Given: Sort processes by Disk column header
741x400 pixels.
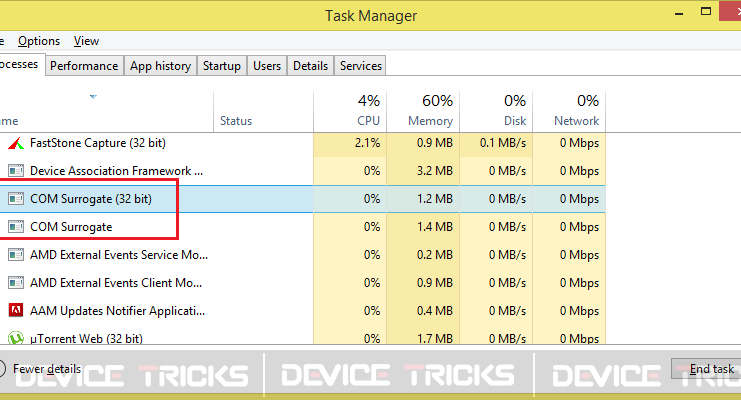Looking at the screenshot, I should tap(496, 111).
